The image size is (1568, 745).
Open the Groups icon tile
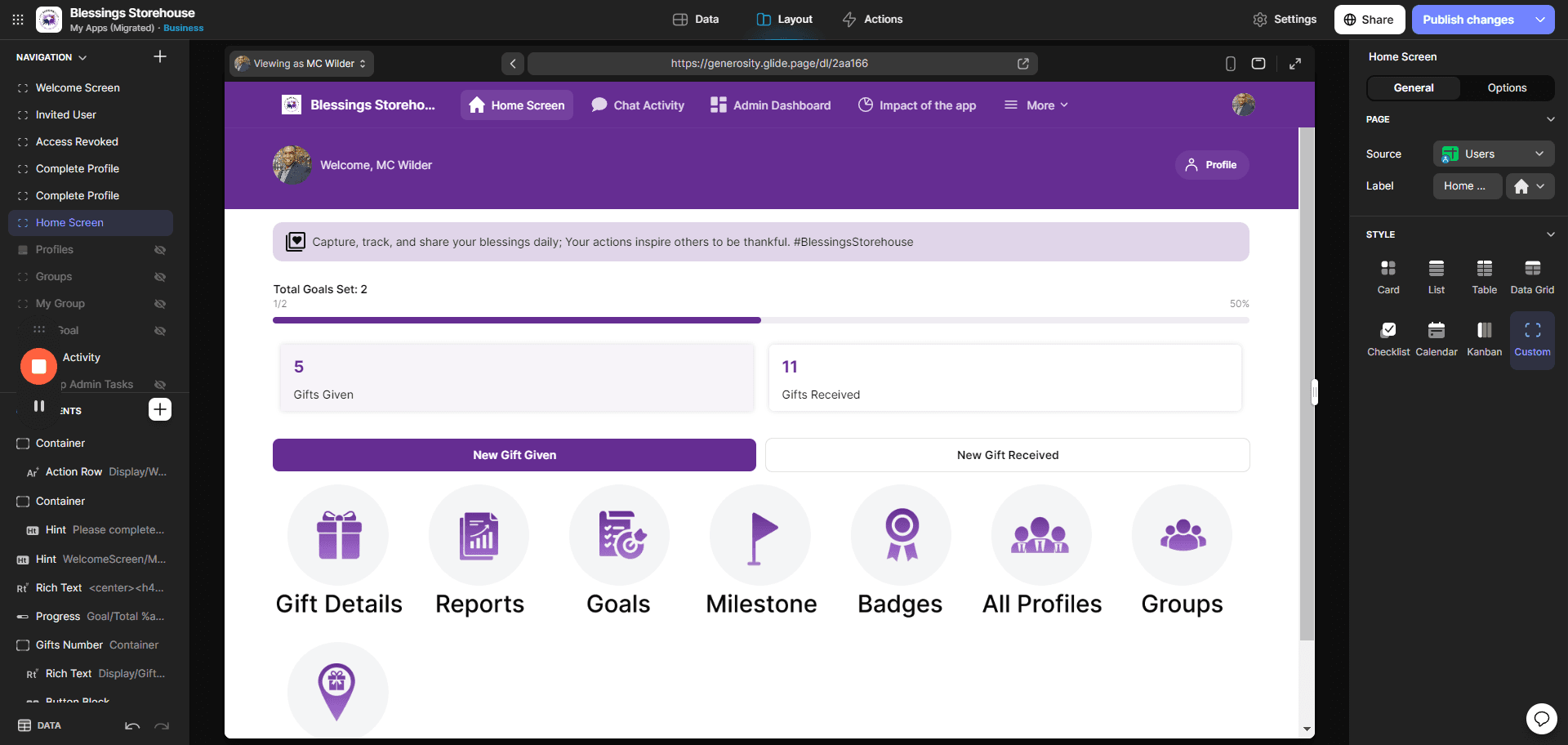click(x=1182, y=535)
